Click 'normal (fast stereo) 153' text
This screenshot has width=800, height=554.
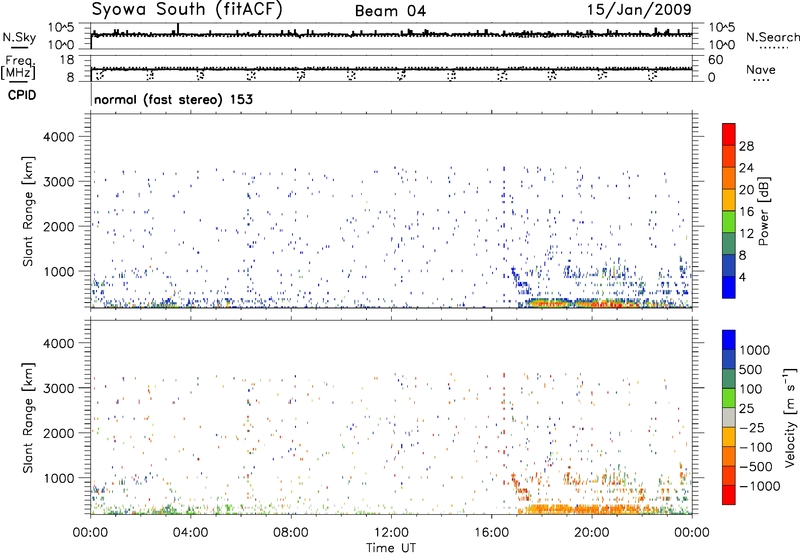pyautogui.click(x=173, y=99)
